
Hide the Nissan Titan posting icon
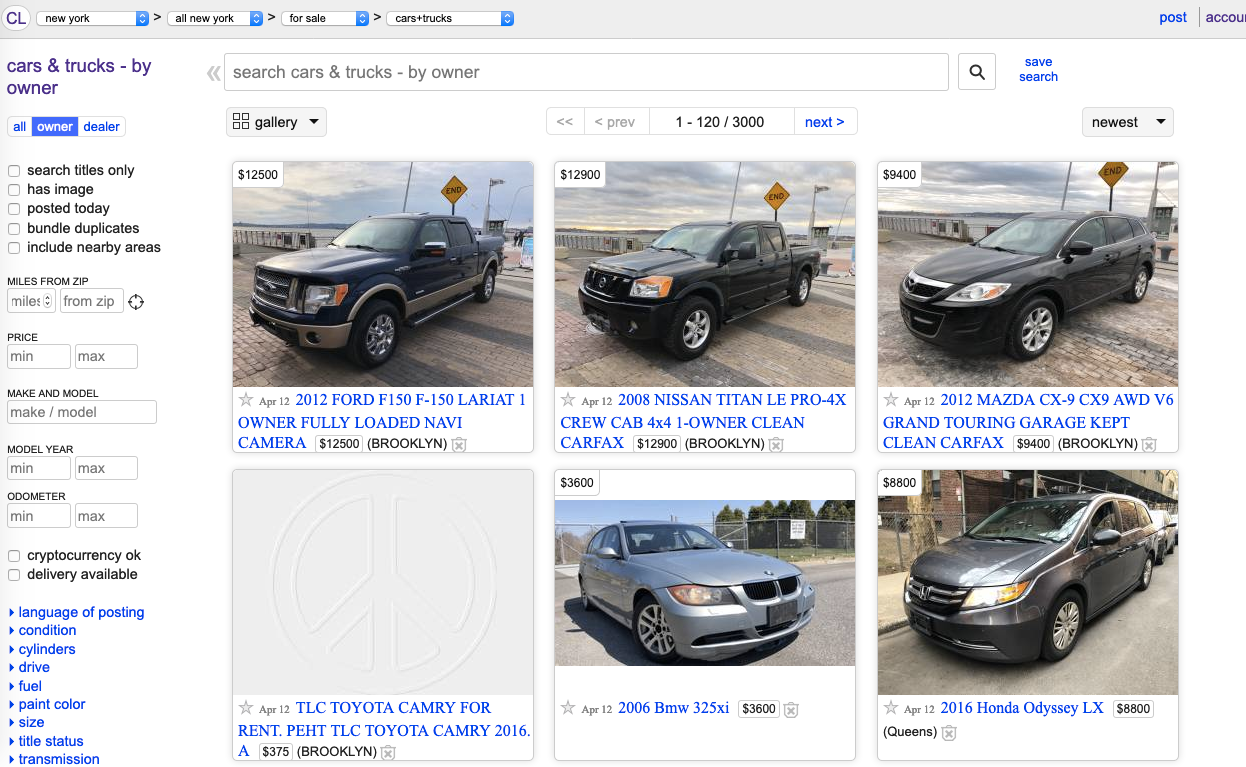tap(776, 444)
